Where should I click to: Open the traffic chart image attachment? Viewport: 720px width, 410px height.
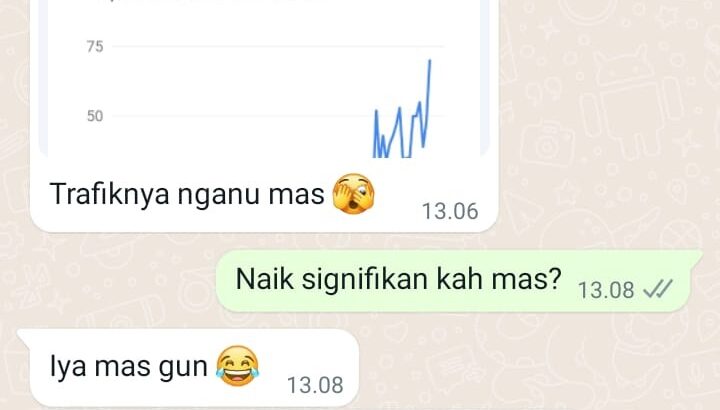tap(264, 79)
